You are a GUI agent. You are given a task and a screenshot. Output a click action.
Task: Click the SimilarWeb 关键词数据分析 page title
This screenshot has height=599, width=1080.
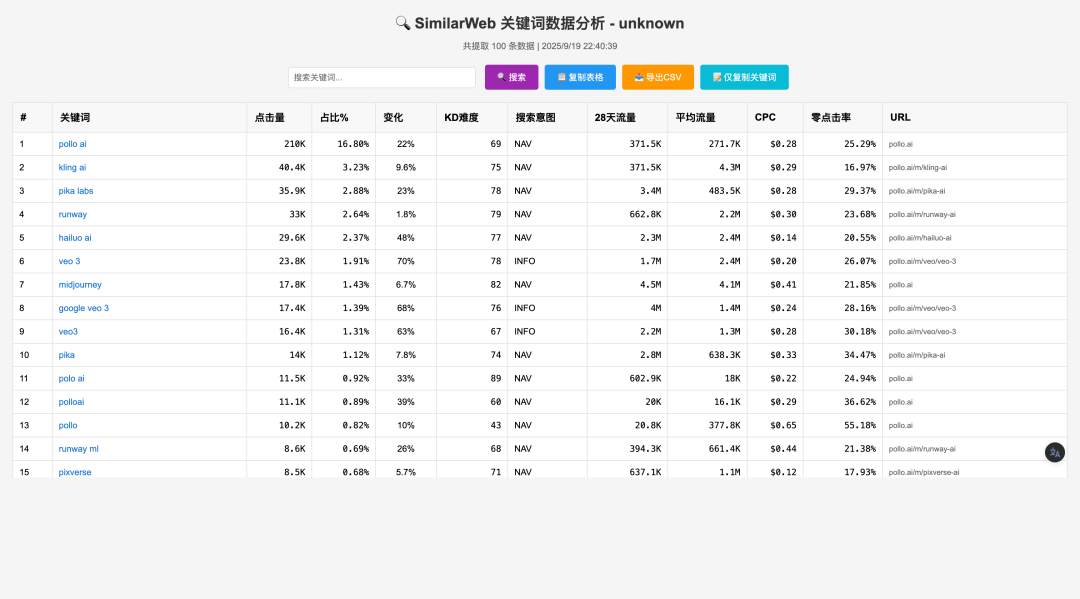point(540,23)
